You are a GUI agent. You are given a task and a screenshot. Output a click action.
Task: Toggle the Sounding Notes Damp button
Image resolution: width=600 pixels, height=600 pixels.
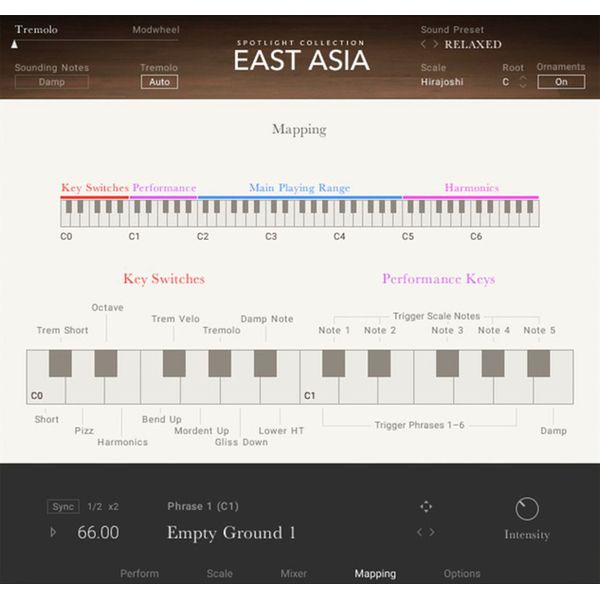click(x=52, y=82)
